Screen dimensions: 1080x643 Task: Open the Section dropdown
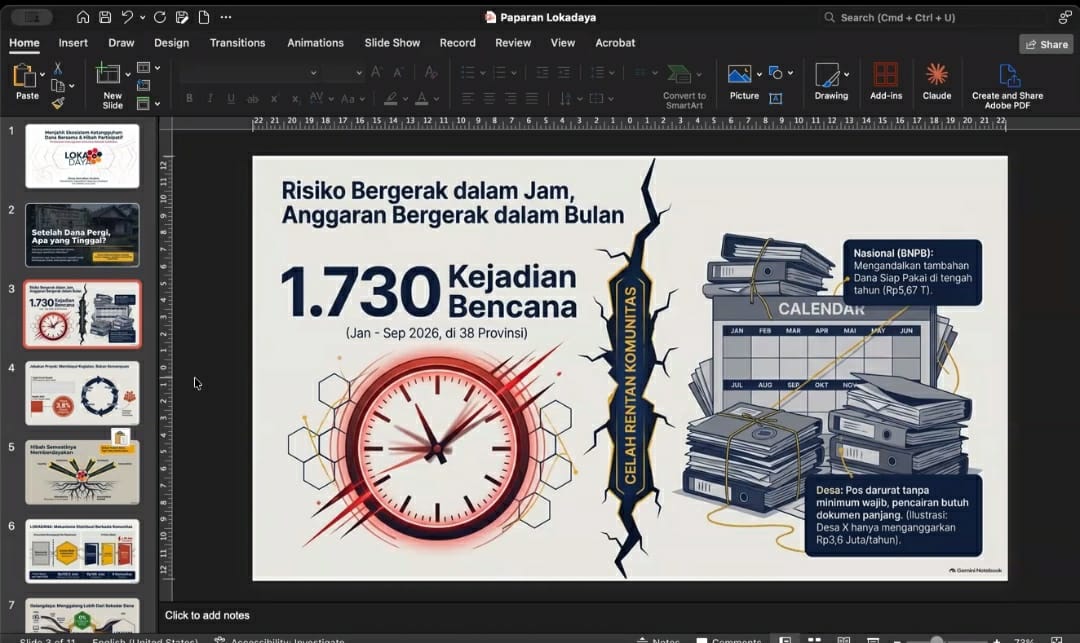pos(148,103)
